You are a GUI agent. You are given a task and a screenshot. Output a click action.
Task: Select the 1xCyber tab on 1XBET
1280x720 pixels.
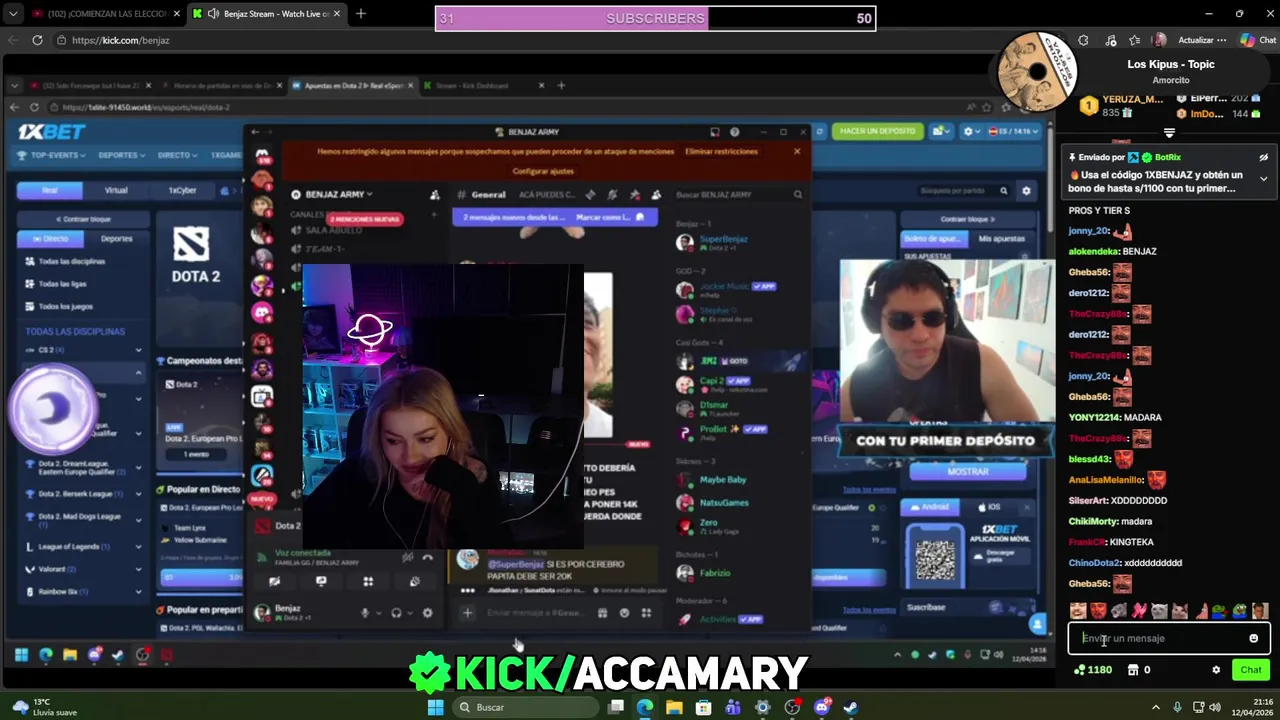coord(182,190)
